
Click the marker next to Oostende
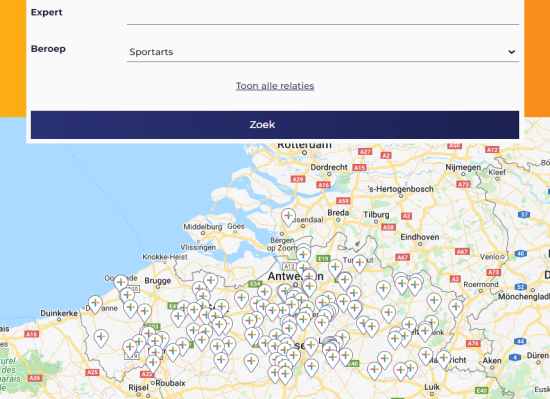click(121, 283)
